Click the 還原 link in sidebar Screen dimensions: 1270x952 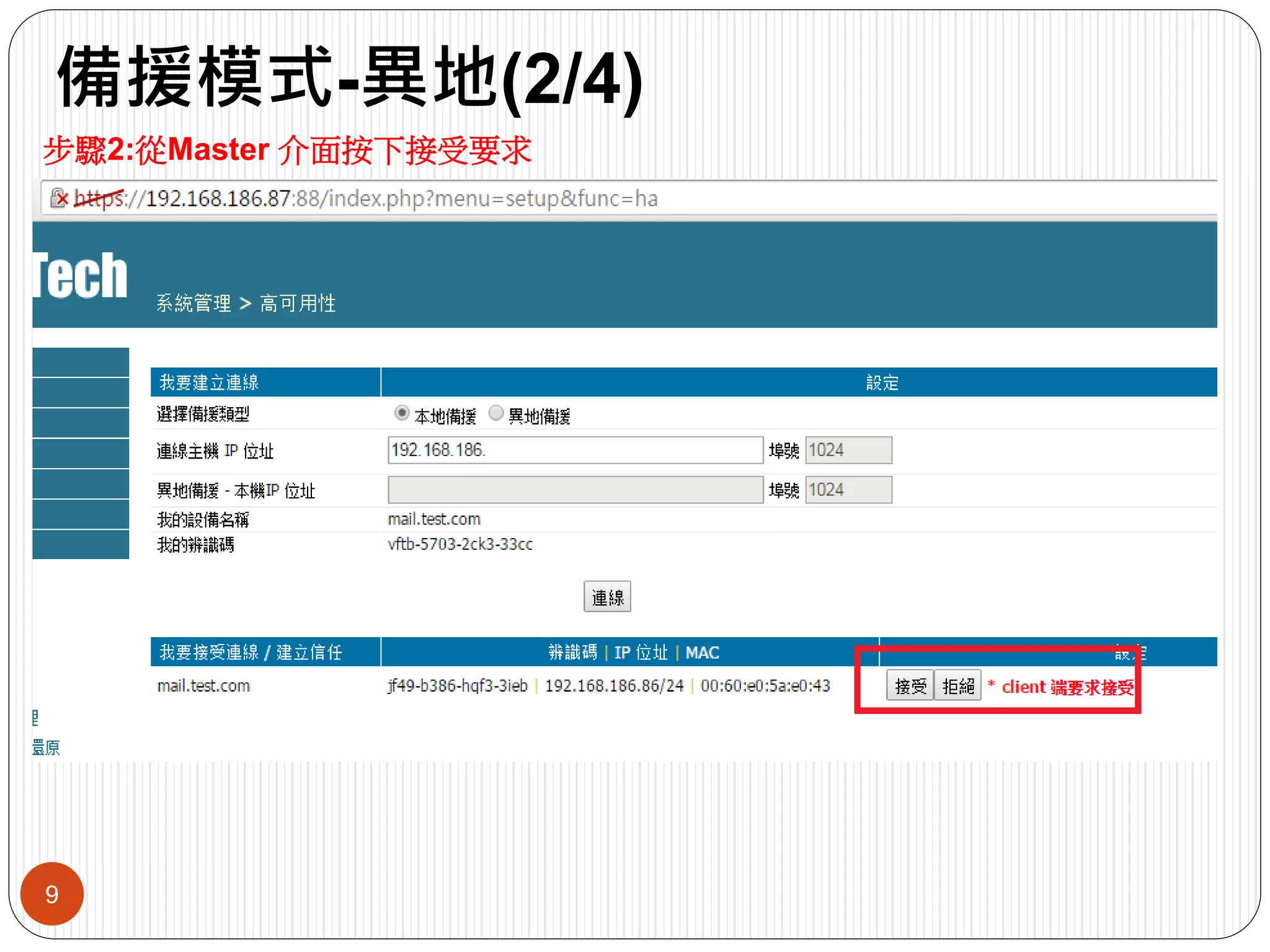[x=46, y=747]
